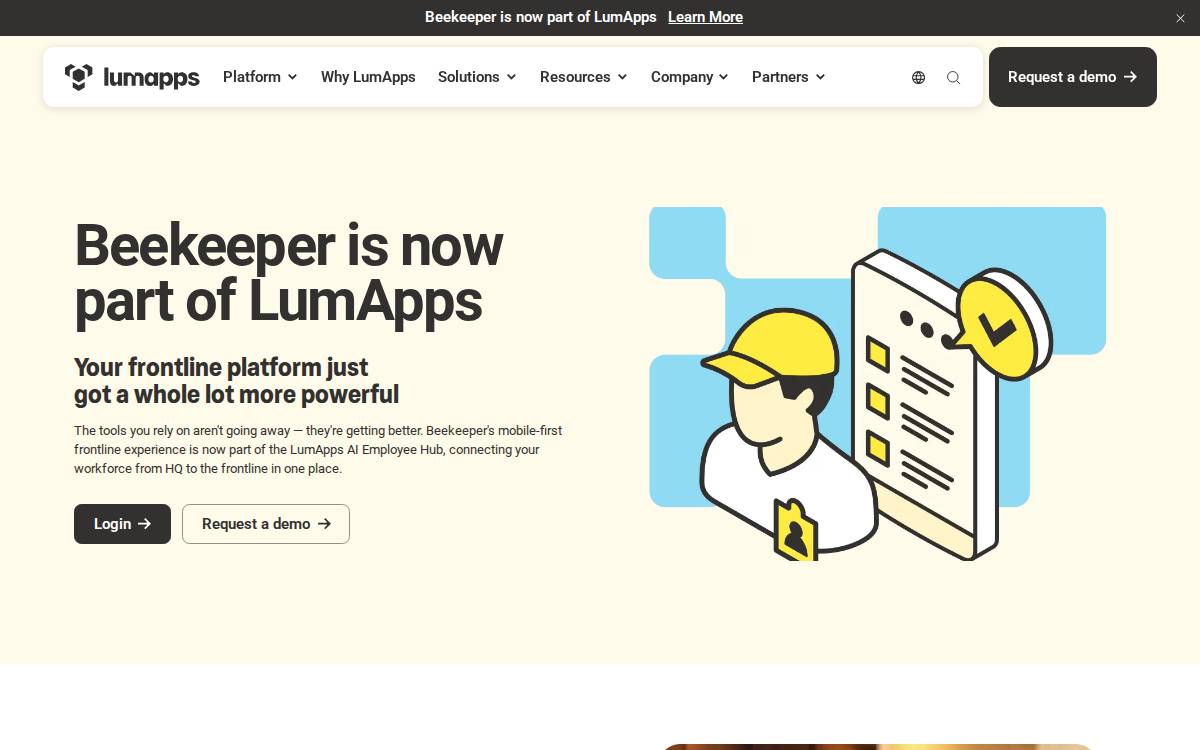The height and width of the screenshot is (750, 1200).
Task: Click Request a demo in header
Action: tap(1073, 77)
